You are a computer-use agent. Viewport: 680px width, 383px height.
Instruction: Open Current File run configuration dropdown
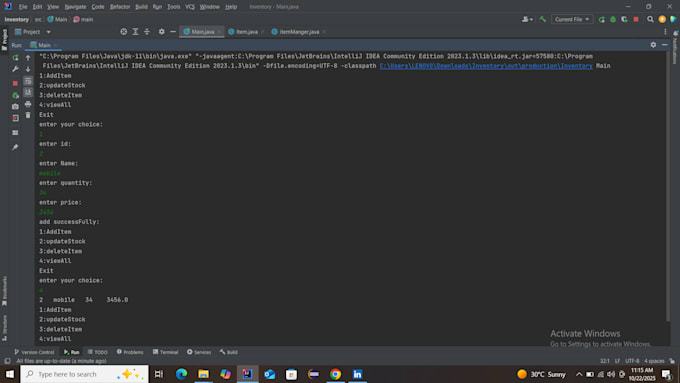pyautogui.click(x=572, y=20)
